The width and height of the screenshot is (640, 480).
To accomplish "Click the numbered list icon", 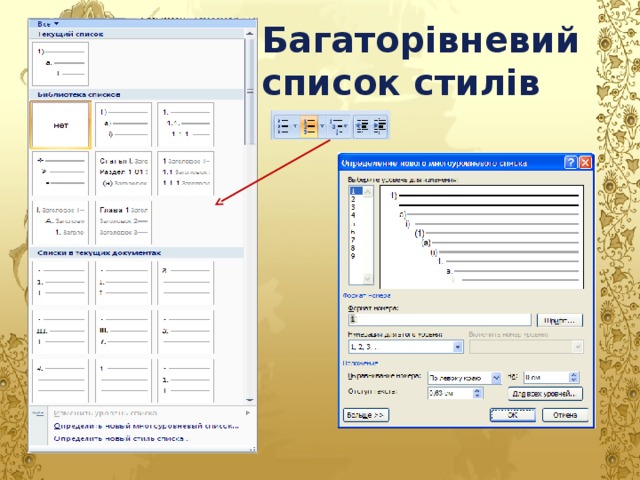I will pyautogui.click(x=310, y=126).
